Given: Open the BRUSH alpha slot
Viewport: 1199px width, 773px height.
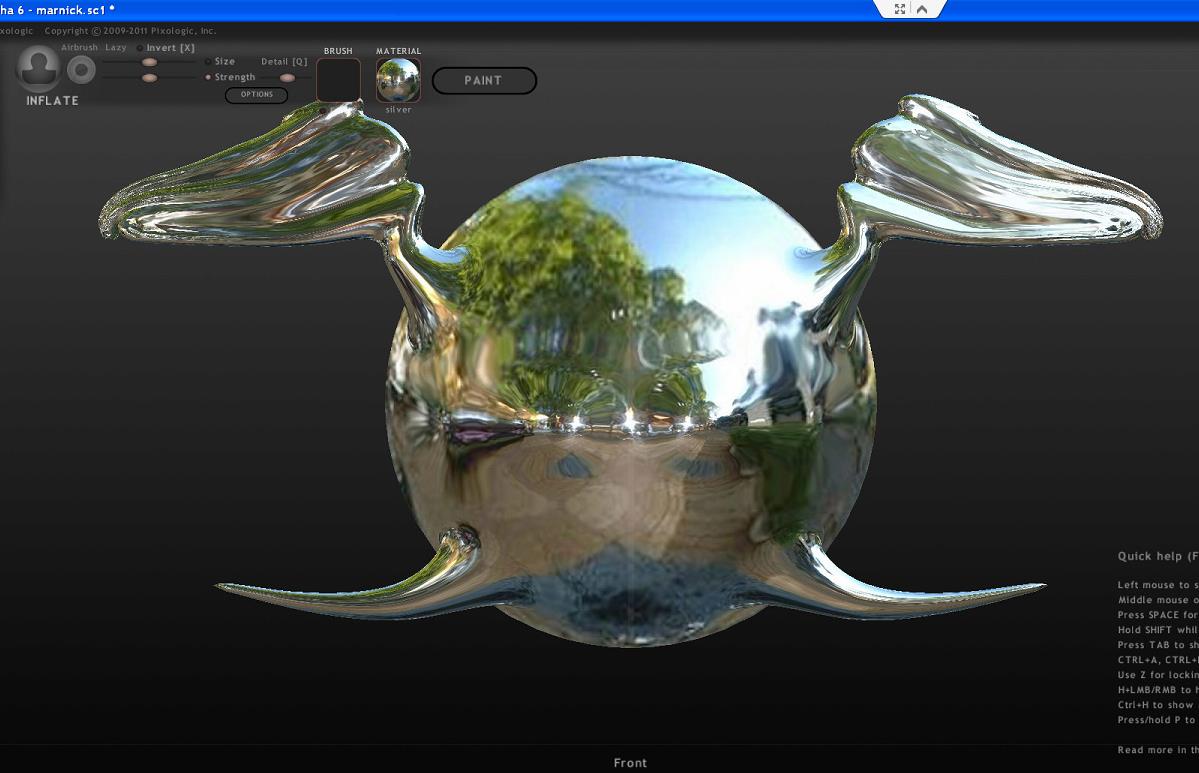Looking at the screenshot, I should pyautogui.click(x=338, y=80).
